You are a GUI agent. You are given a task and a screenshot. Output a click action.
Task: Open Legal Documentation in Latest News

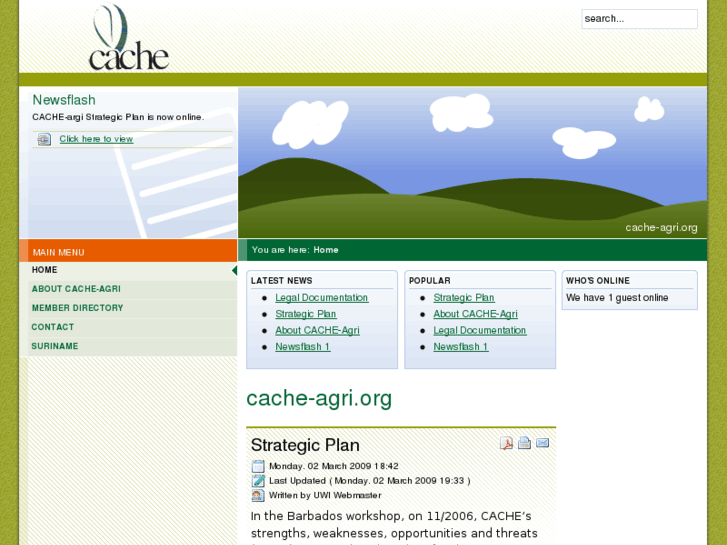[x=322, y=298]
